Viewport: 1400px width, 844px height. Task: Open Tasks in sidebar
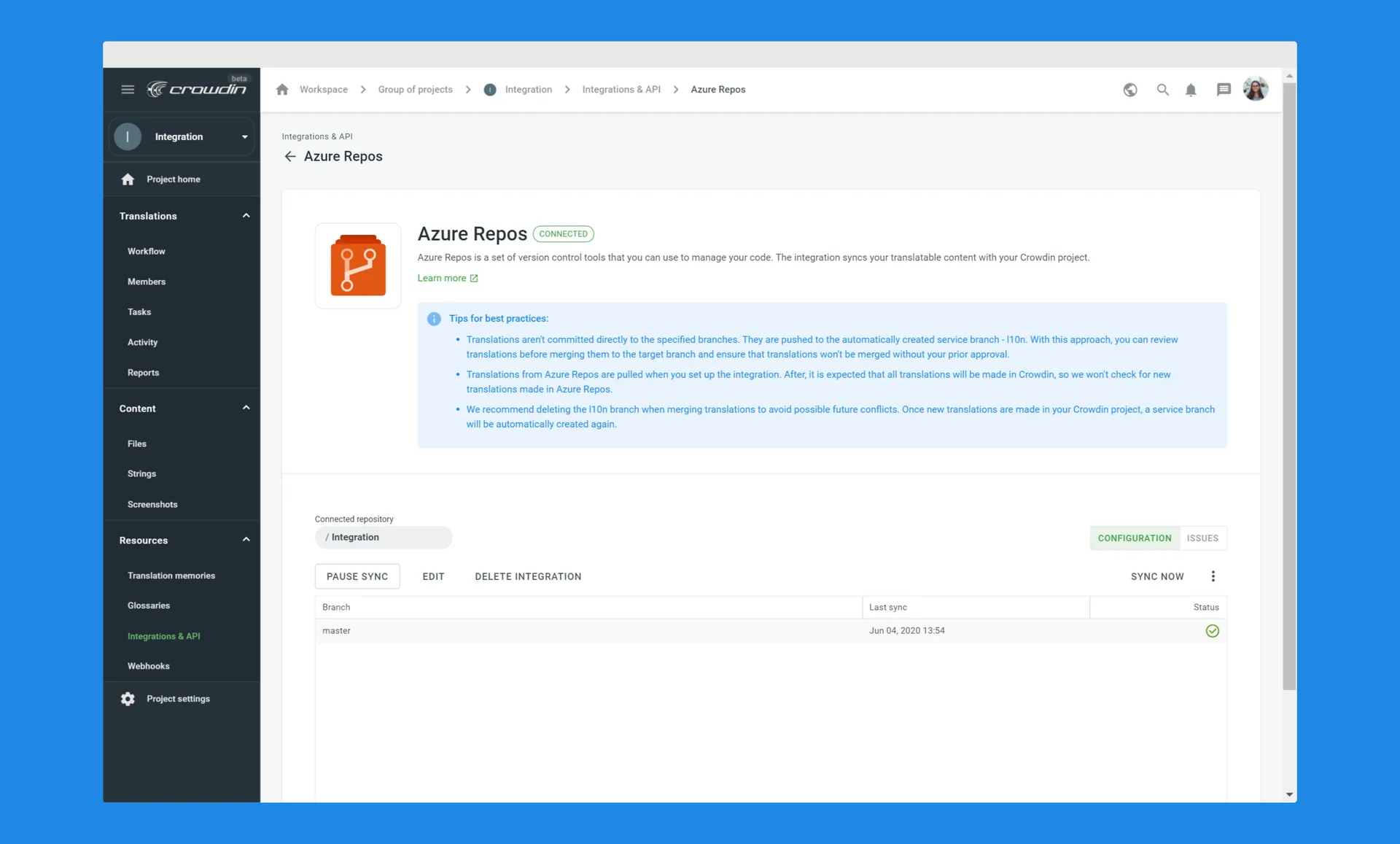click(x=139, y=312)
